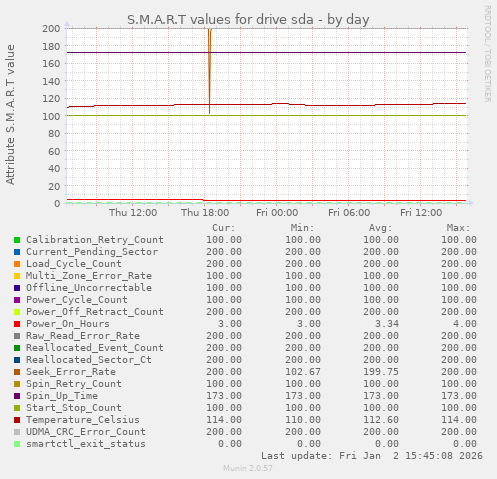Click Seek_Error_Rate minimum value 102.67
Image resolution: width=497 pixels, height=479 pixels.
[303, 372]
